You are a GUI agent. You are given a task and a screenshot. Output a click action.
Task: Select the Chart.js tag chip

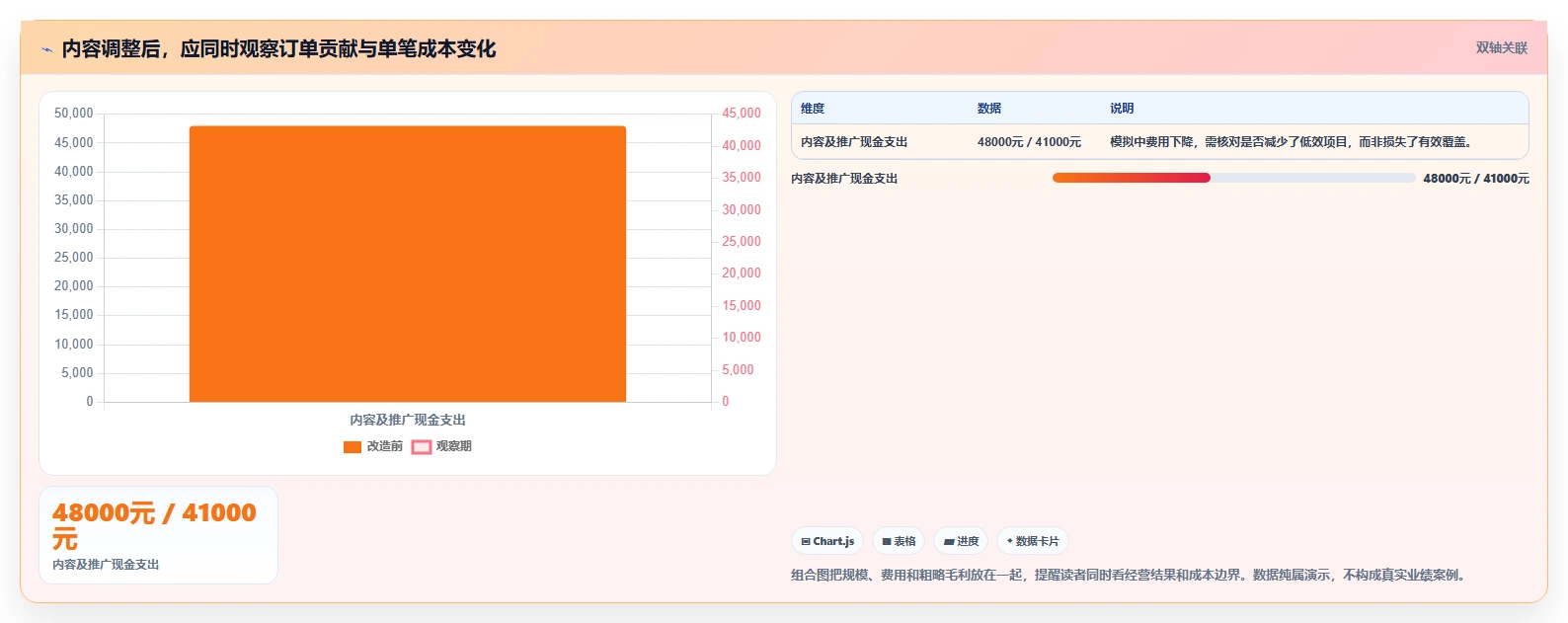point(827,541)
